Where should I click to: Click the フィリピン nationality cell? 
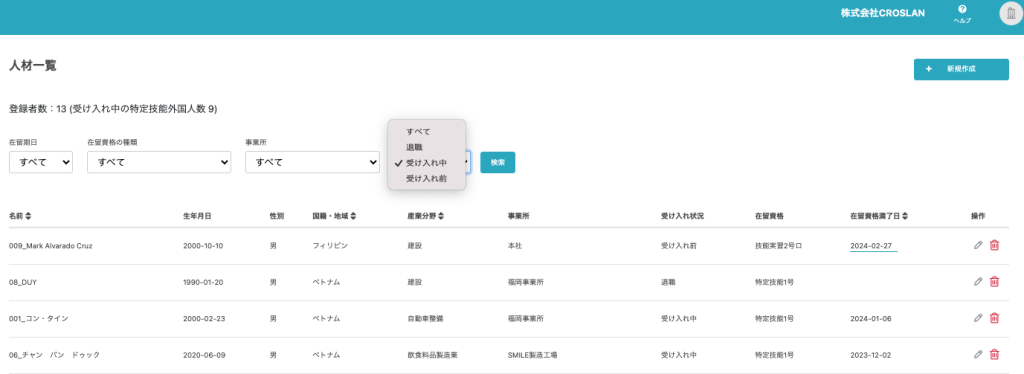pyautogui.click(x=330, y=246)
